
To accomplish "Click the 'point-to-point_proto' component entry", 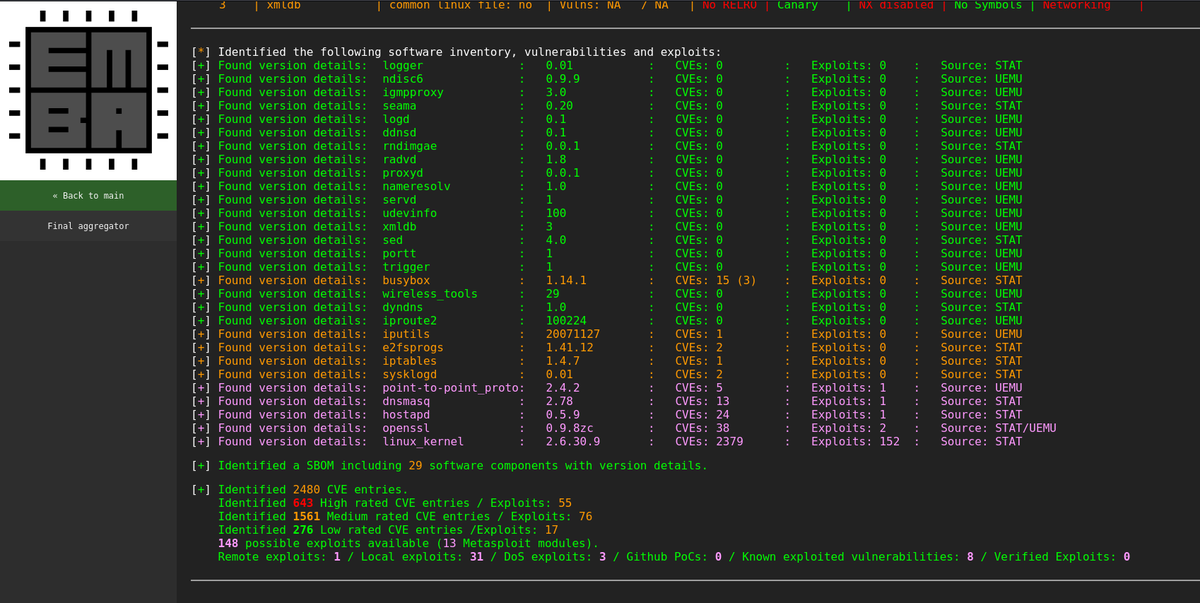I will click(451, 388).
